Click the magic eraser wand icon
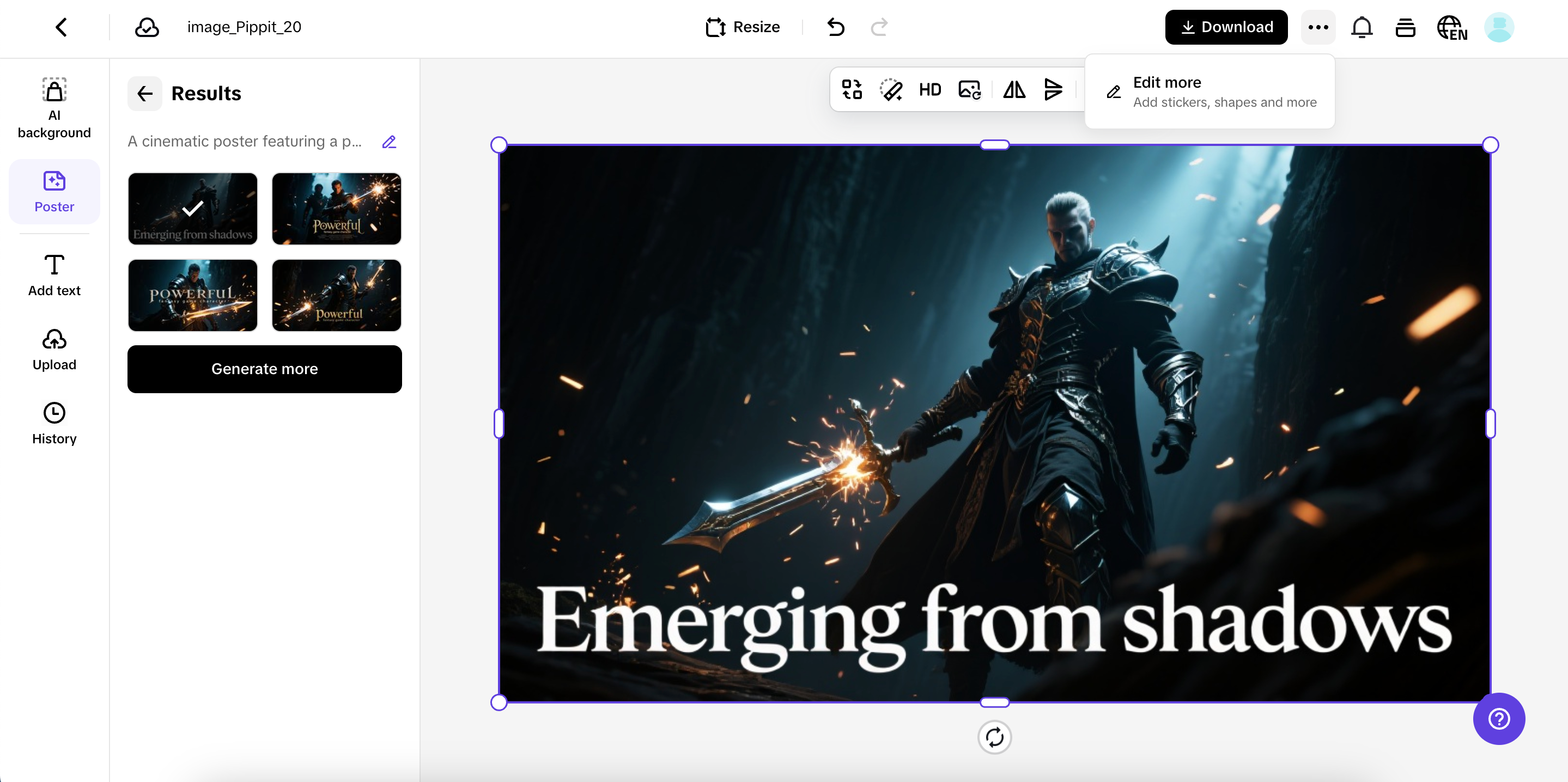Screen dimensions: 1568x782 (891, 90)
